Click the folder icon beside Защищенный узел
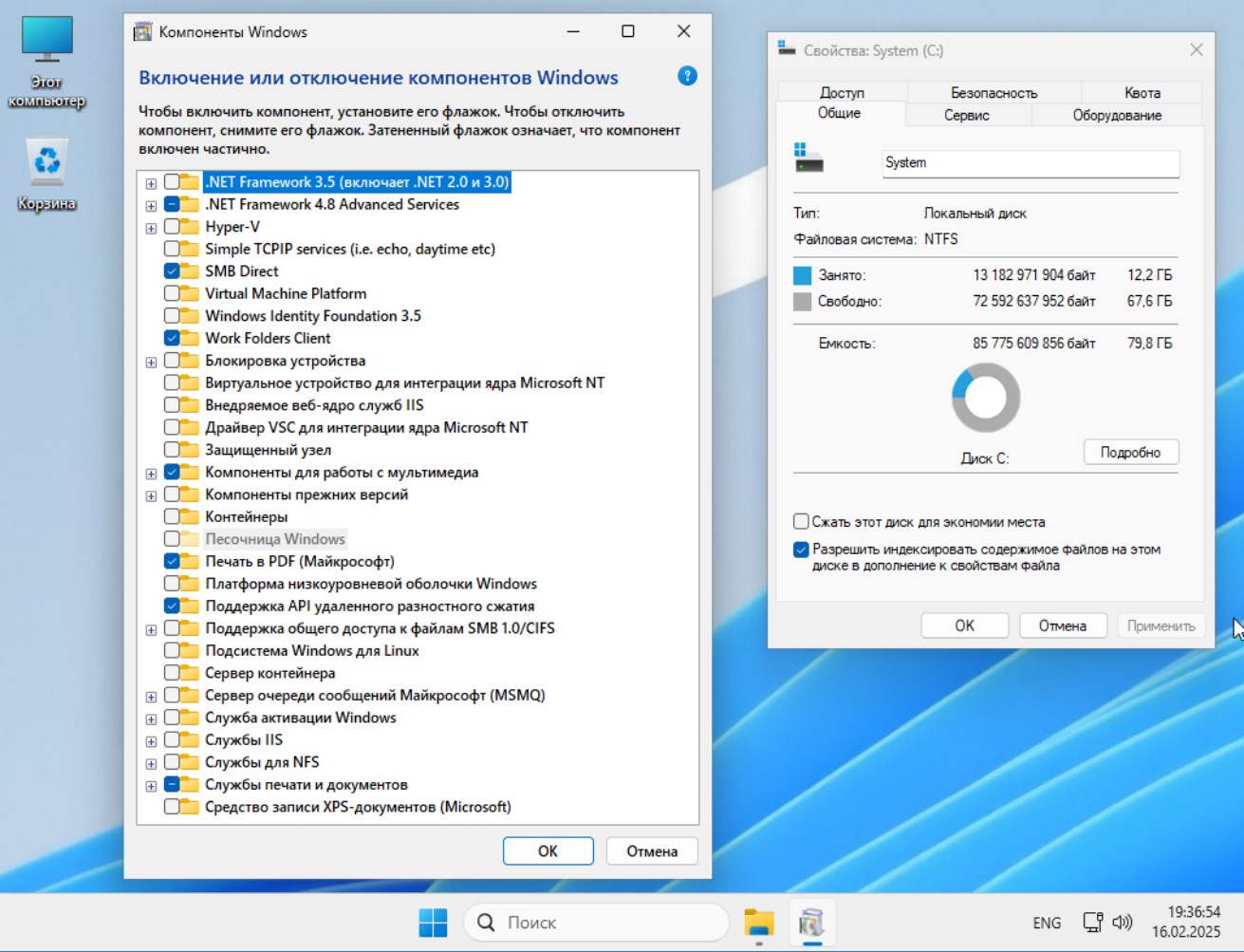Screen dimensions: 1244x952 coord(191,450)
